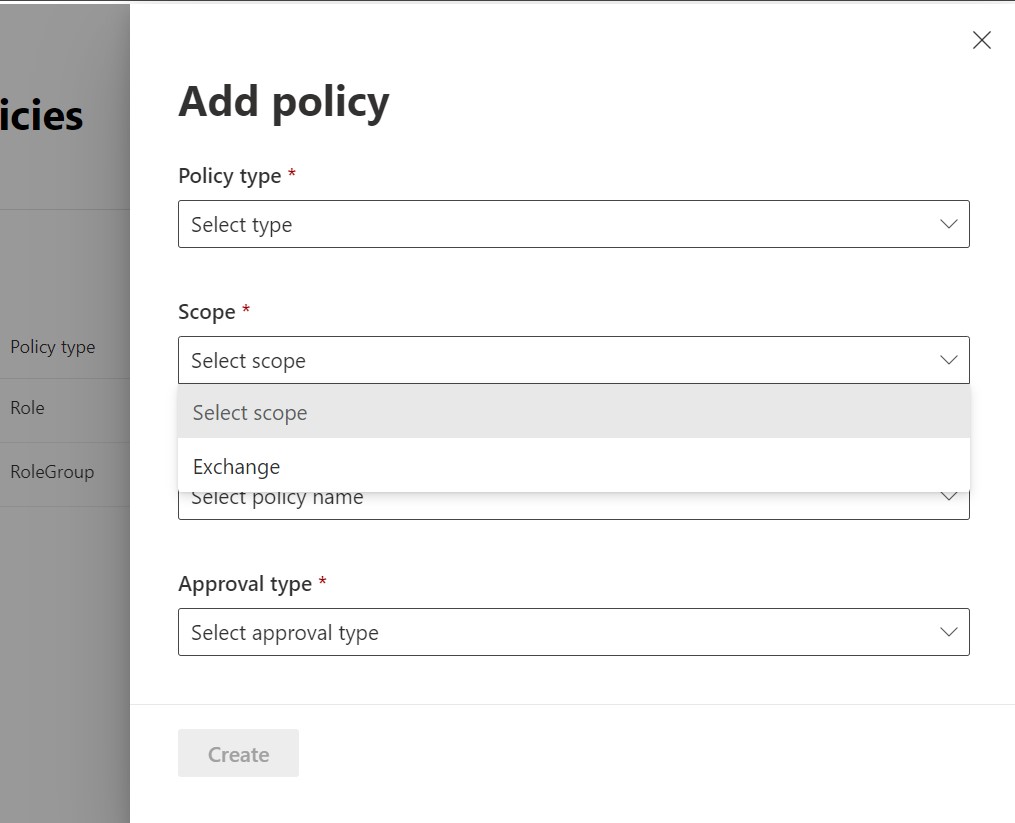Select the Role row in policies list
This screenshot has width=1015, height=823.
(x=28, y=408)
